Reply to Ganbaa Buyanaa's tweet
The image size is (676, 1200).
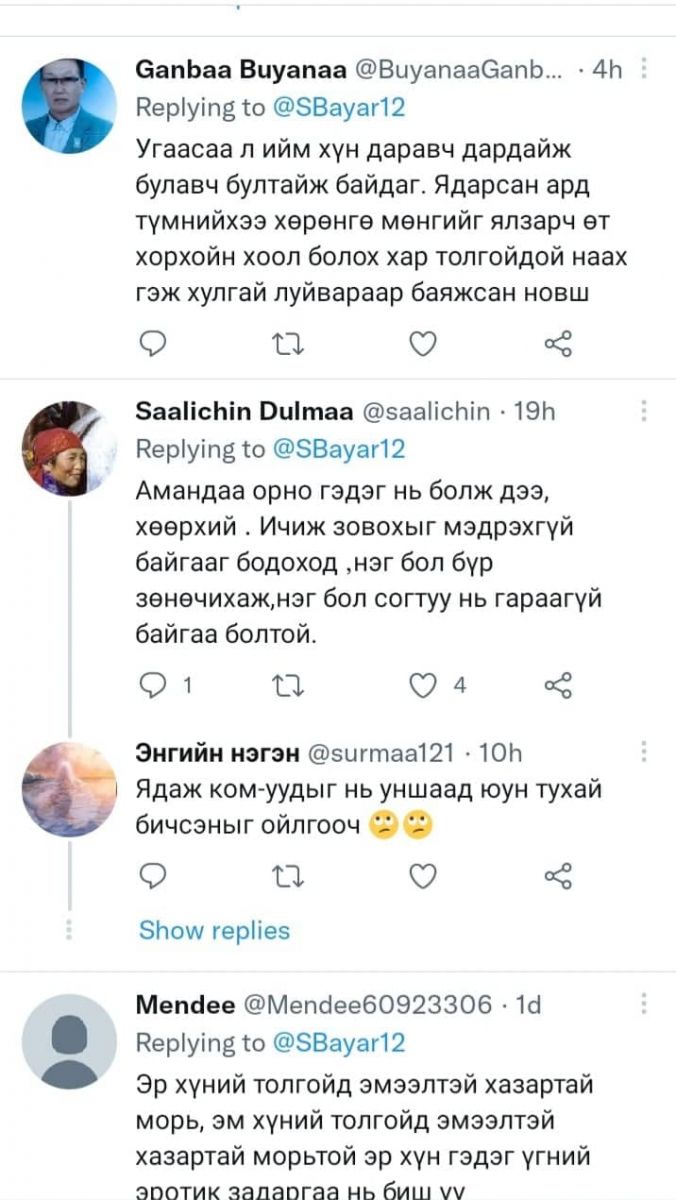pos(152,345)
